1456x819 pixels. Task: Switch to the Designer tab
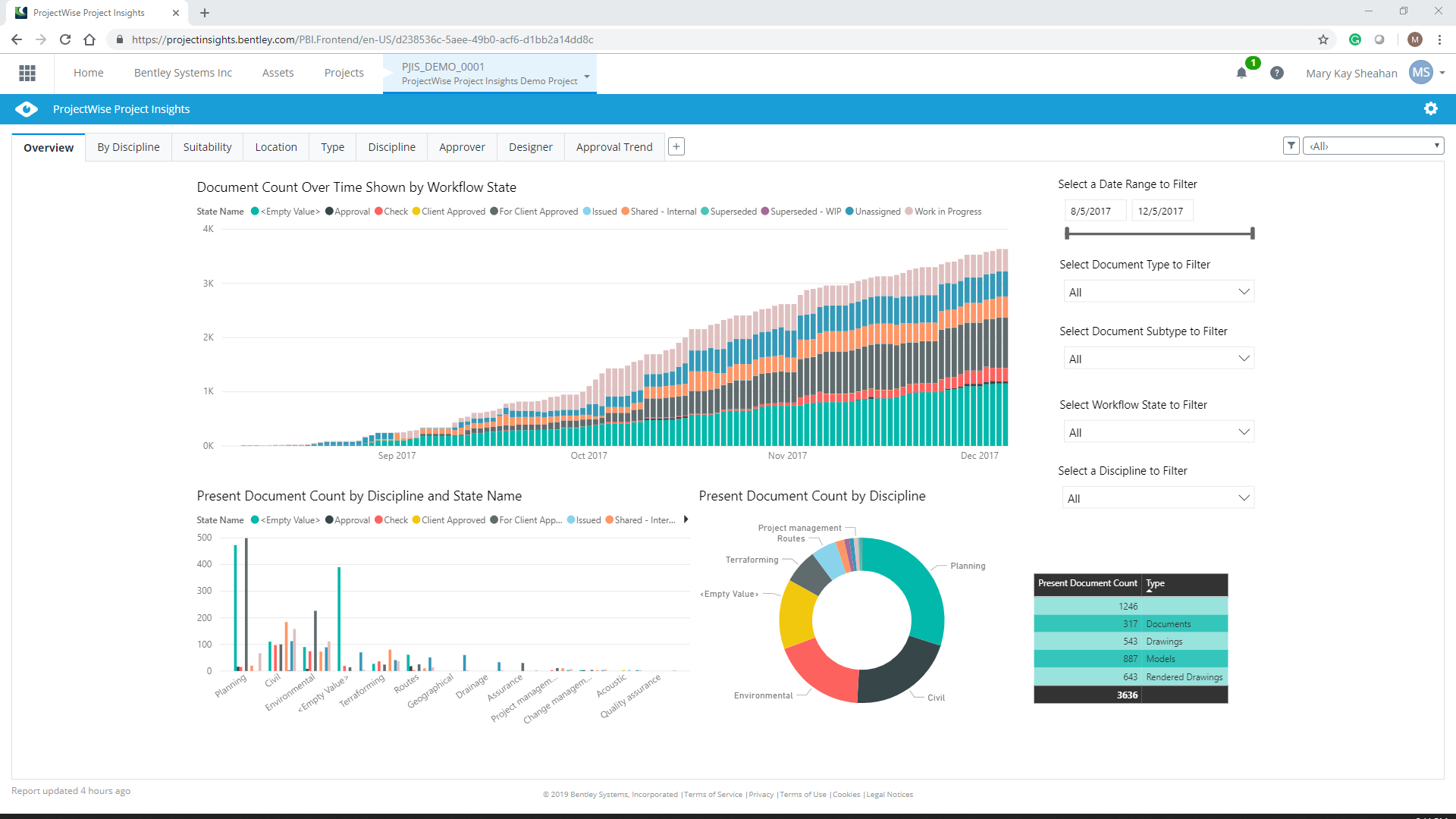click(x=531, y=147)
